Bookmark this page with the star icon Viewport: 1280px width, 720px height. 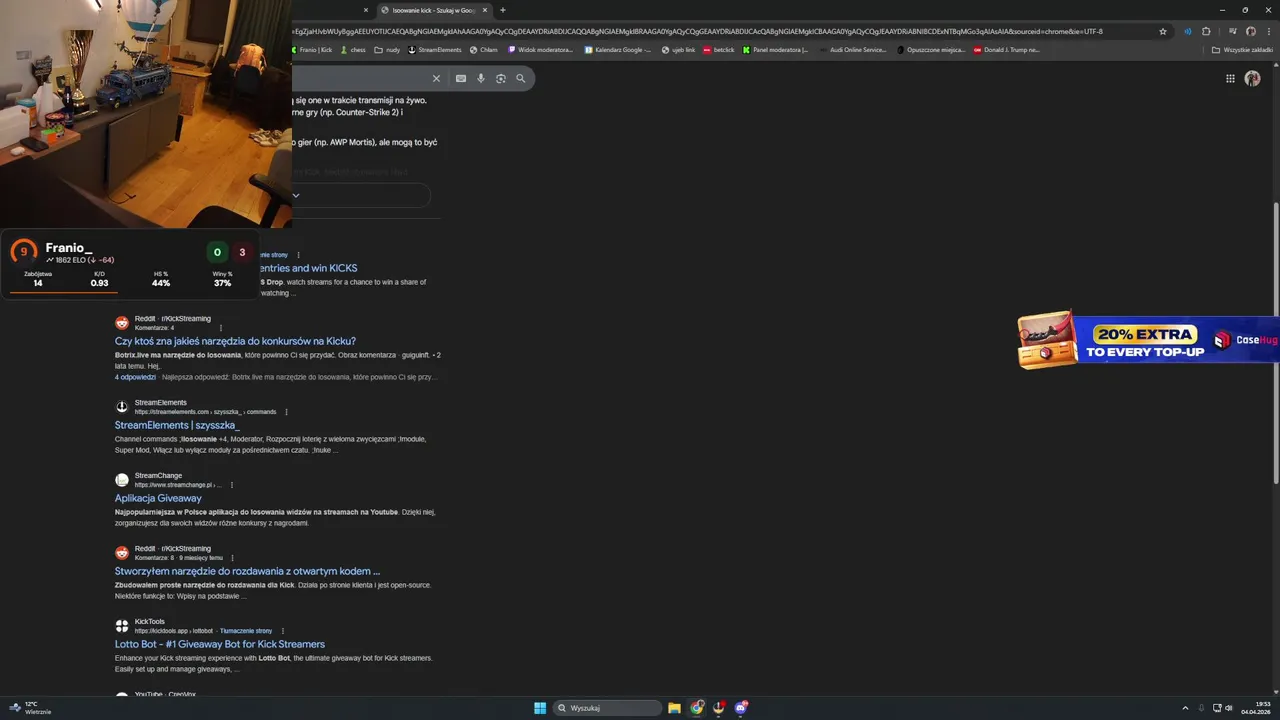[1163, 31]
